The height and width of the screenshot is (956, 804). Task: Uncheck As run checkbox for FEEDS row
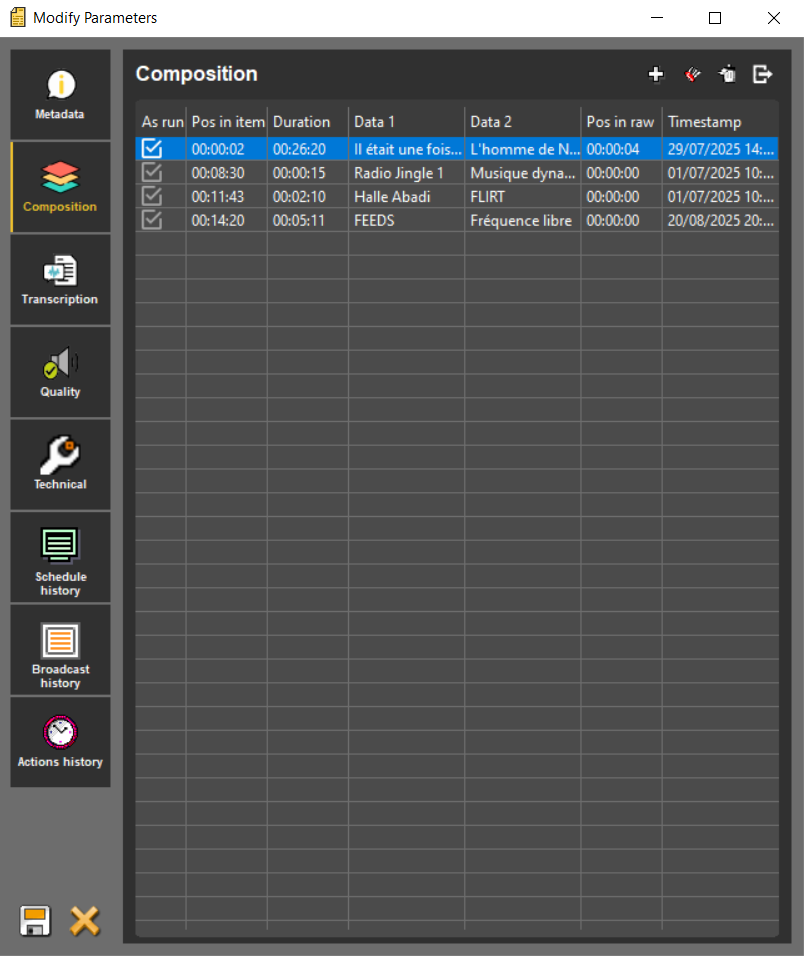point(152,220)
